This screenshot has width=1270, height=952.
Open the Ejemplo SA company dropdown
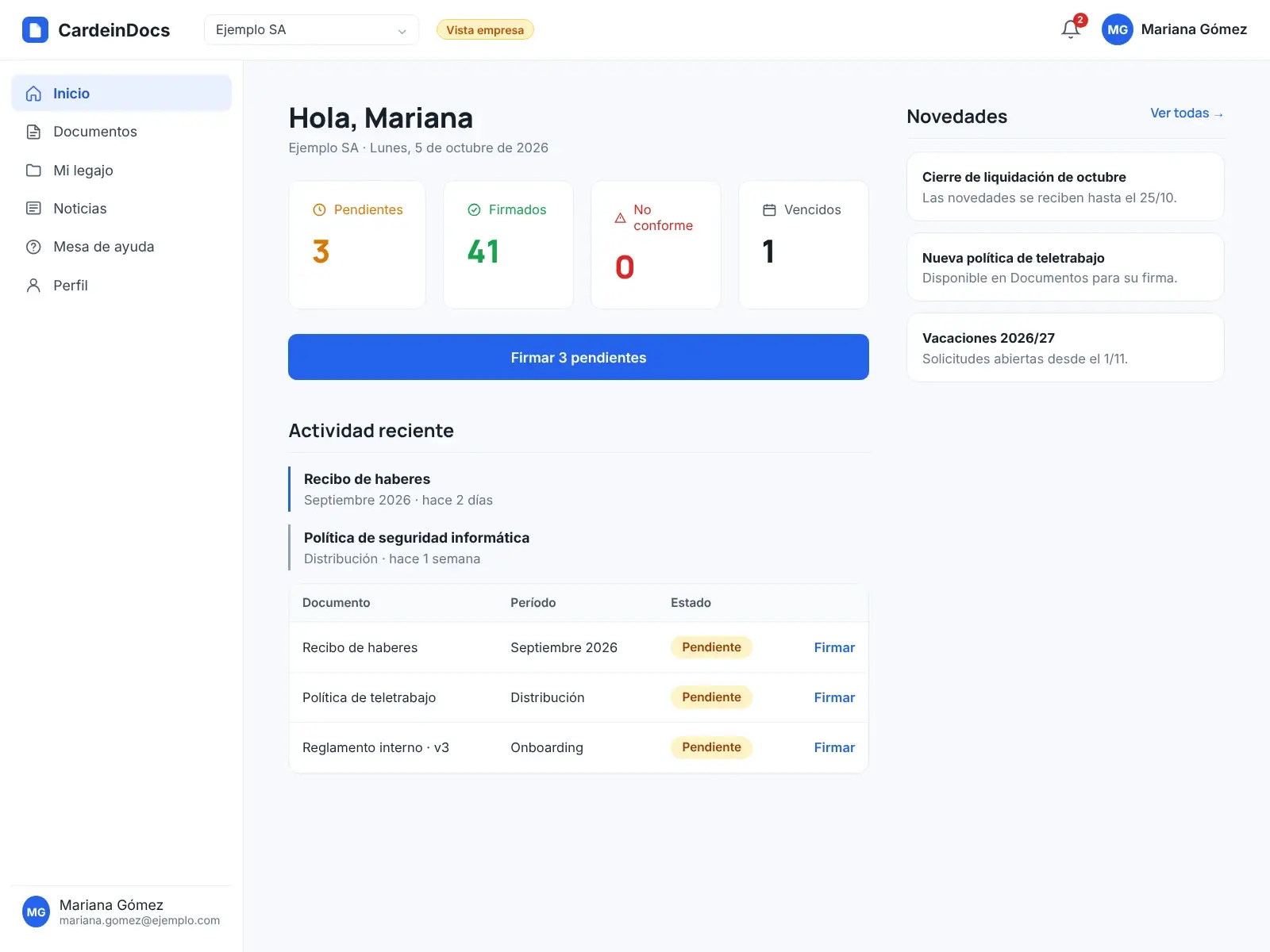click(x=311, y=30)
